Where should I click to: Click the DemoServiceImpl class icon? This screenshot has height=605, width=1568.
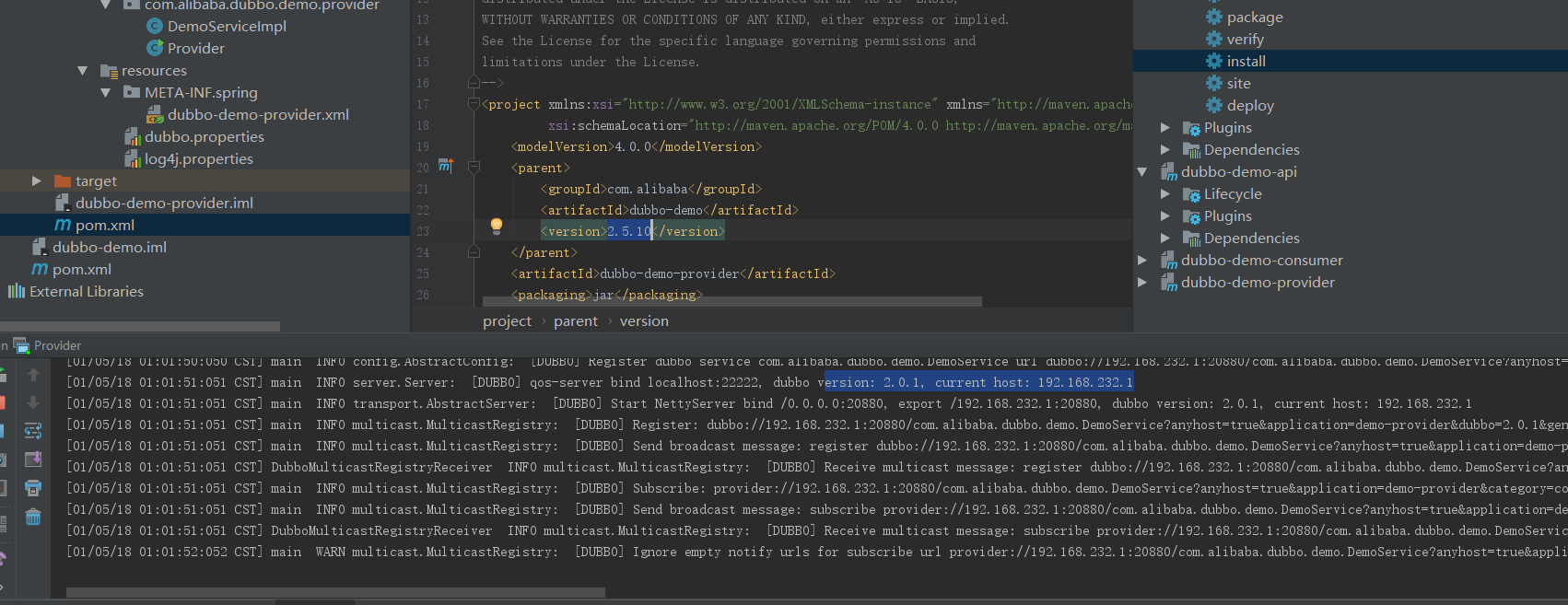click(x=155, y=26)
